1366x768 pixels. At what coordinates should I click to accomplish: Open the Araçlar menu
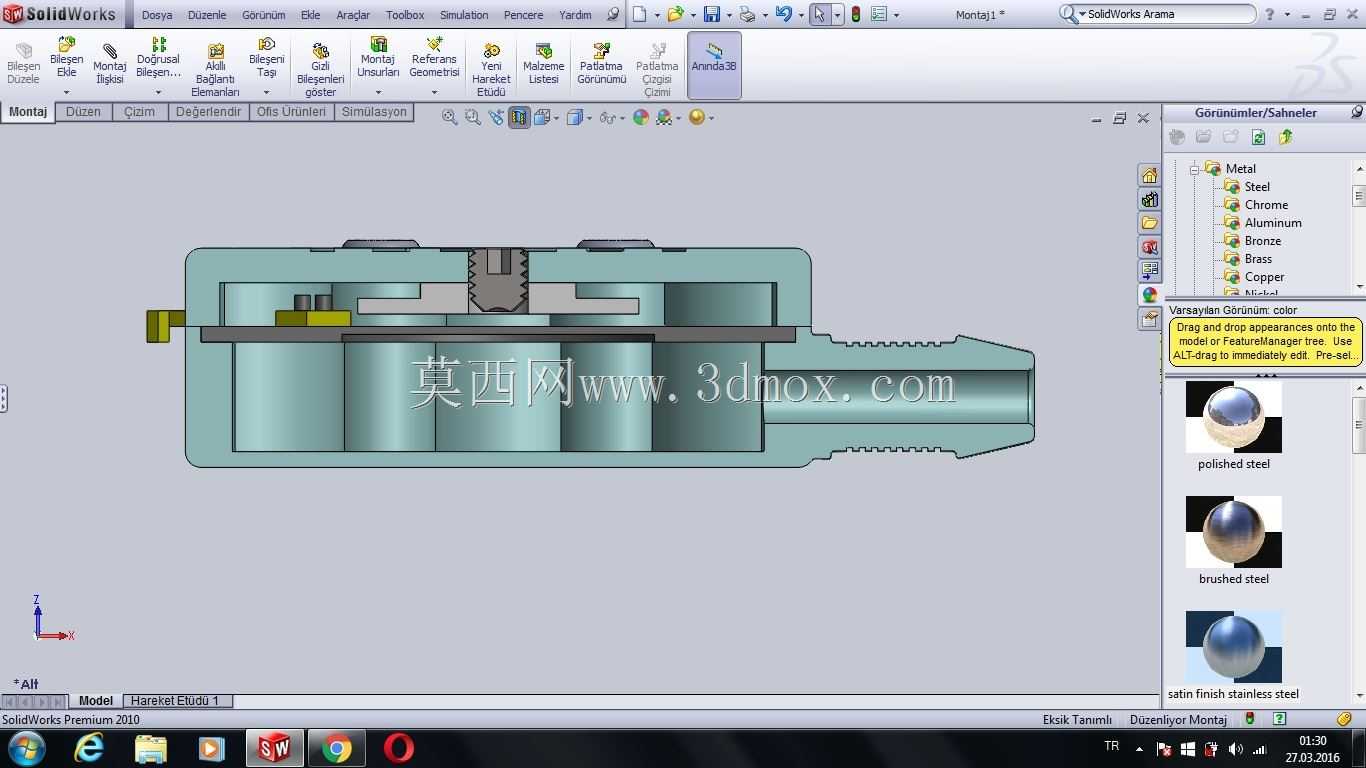click(x=353, y=15)
